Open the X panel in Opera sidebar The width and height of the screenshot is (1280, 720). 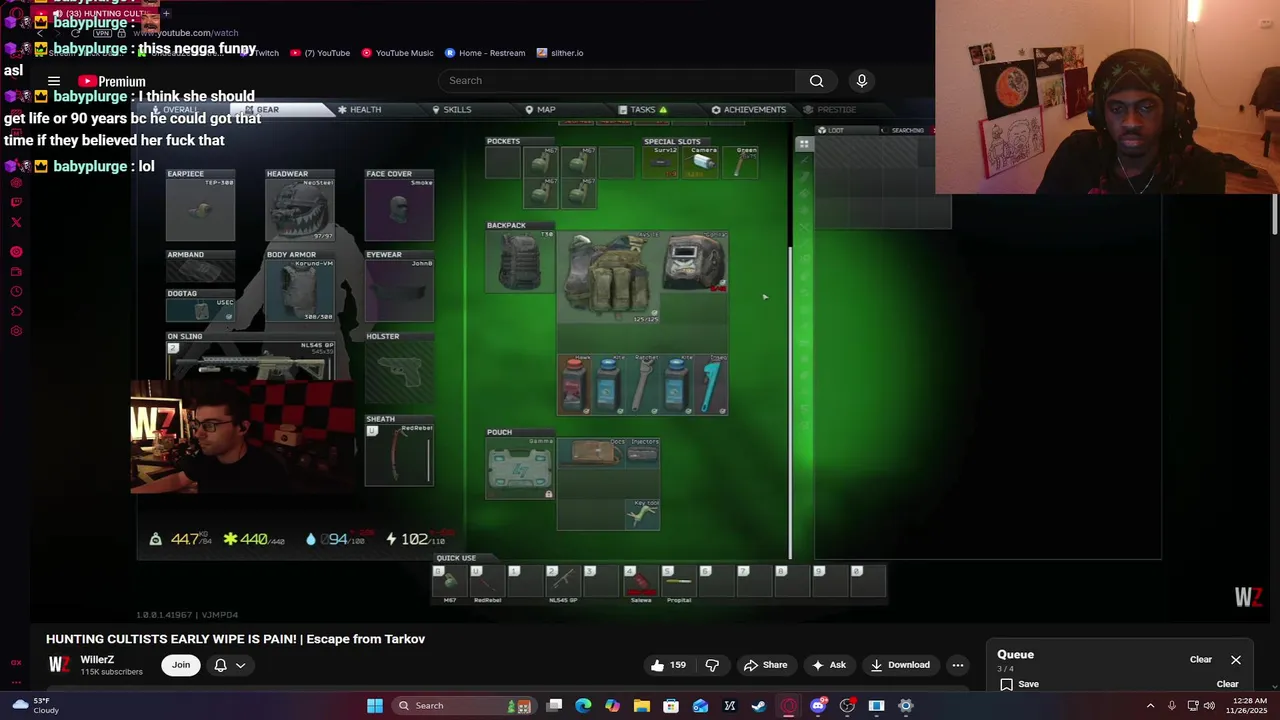coord(16,222)
